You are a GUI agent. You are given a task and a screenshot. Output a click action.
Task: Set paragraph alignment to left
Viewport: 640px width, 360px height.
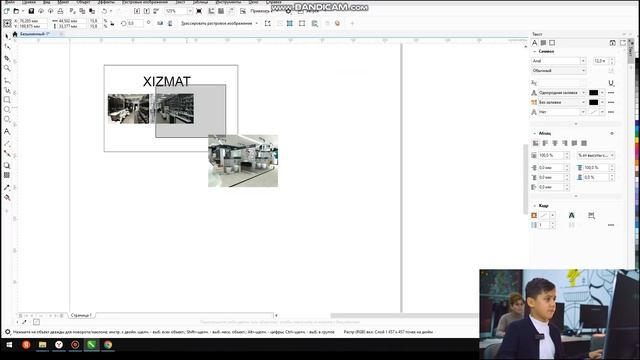tap(545, 143)
